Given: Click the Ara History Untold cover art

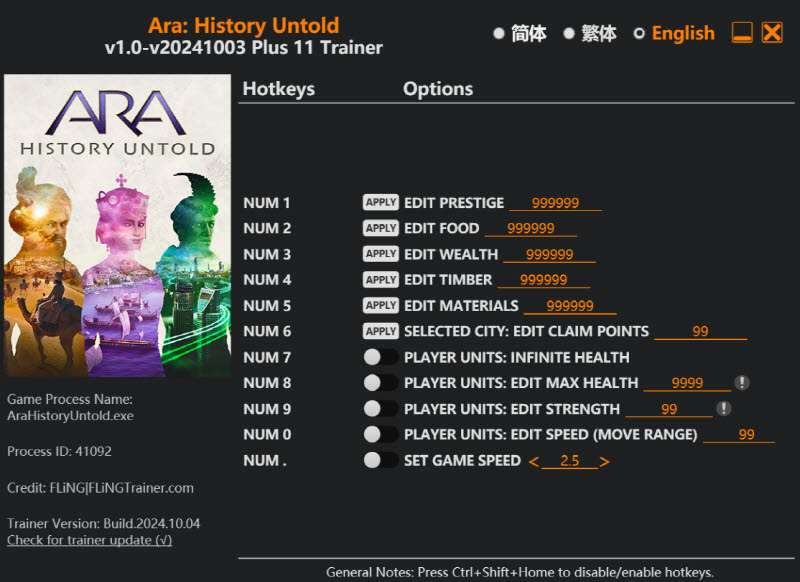Looking at the screenshot, I should click(117, 226).
